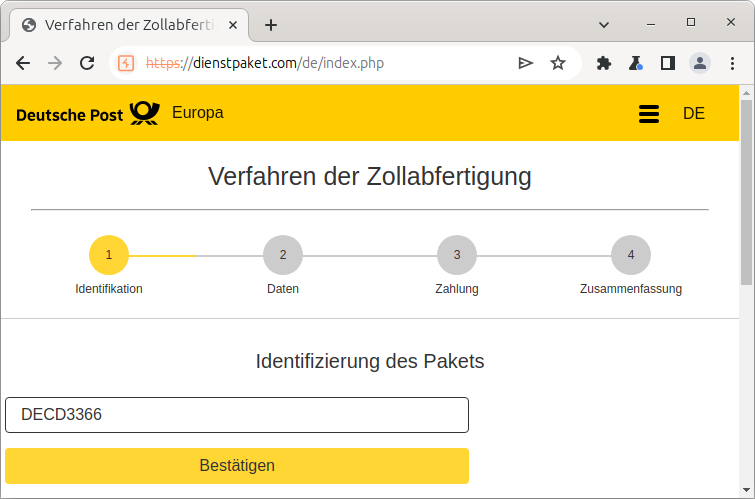Open the Chrome Labs flask icon
Viewport: 755px width, 499px height.
635,63
